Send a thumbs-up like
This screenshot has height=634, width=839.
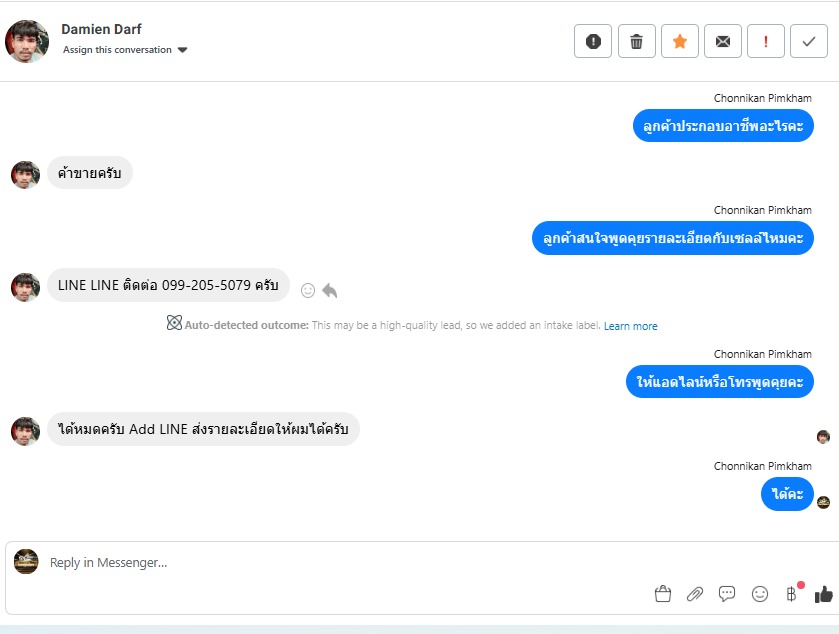click(x=823, y=594)
